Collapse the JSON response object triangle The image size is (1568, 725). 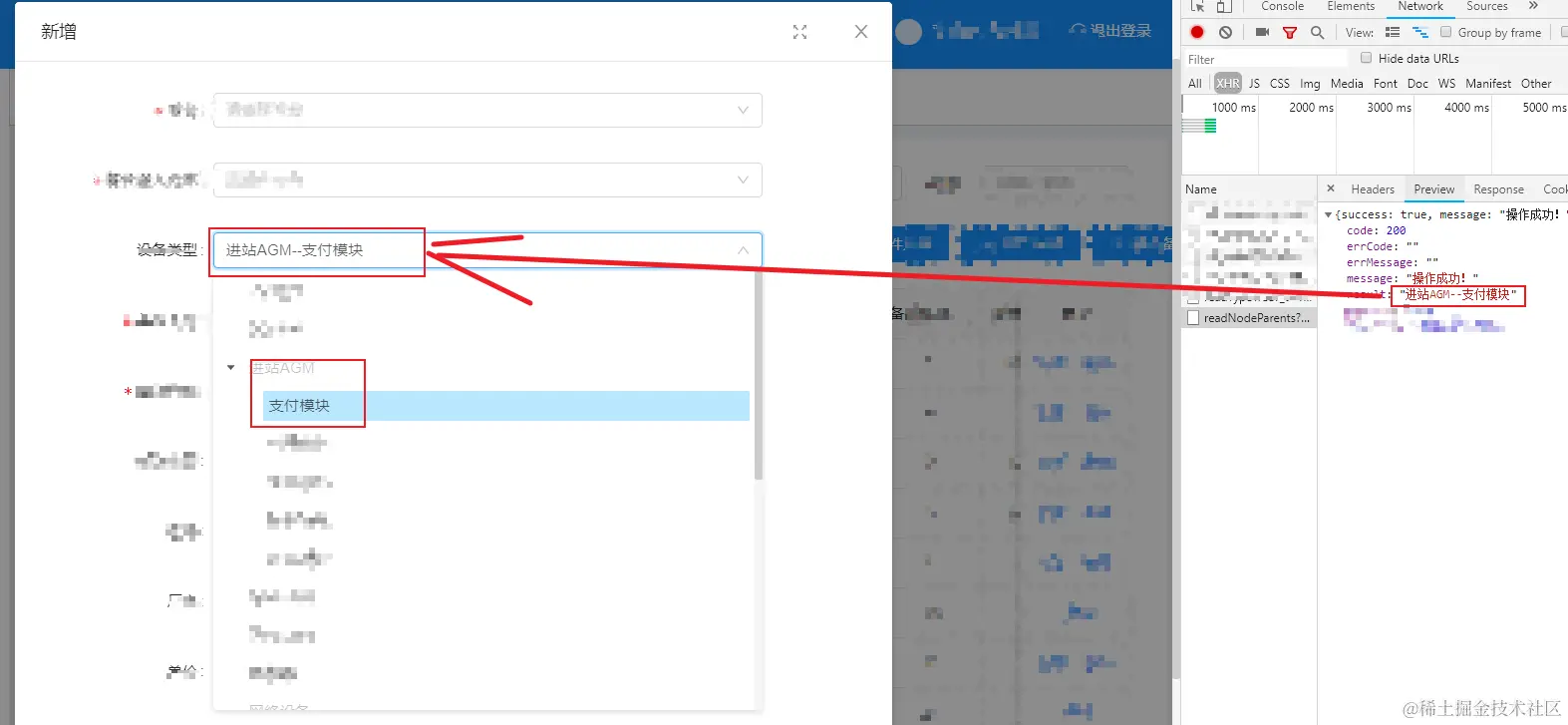point(1328,214)
